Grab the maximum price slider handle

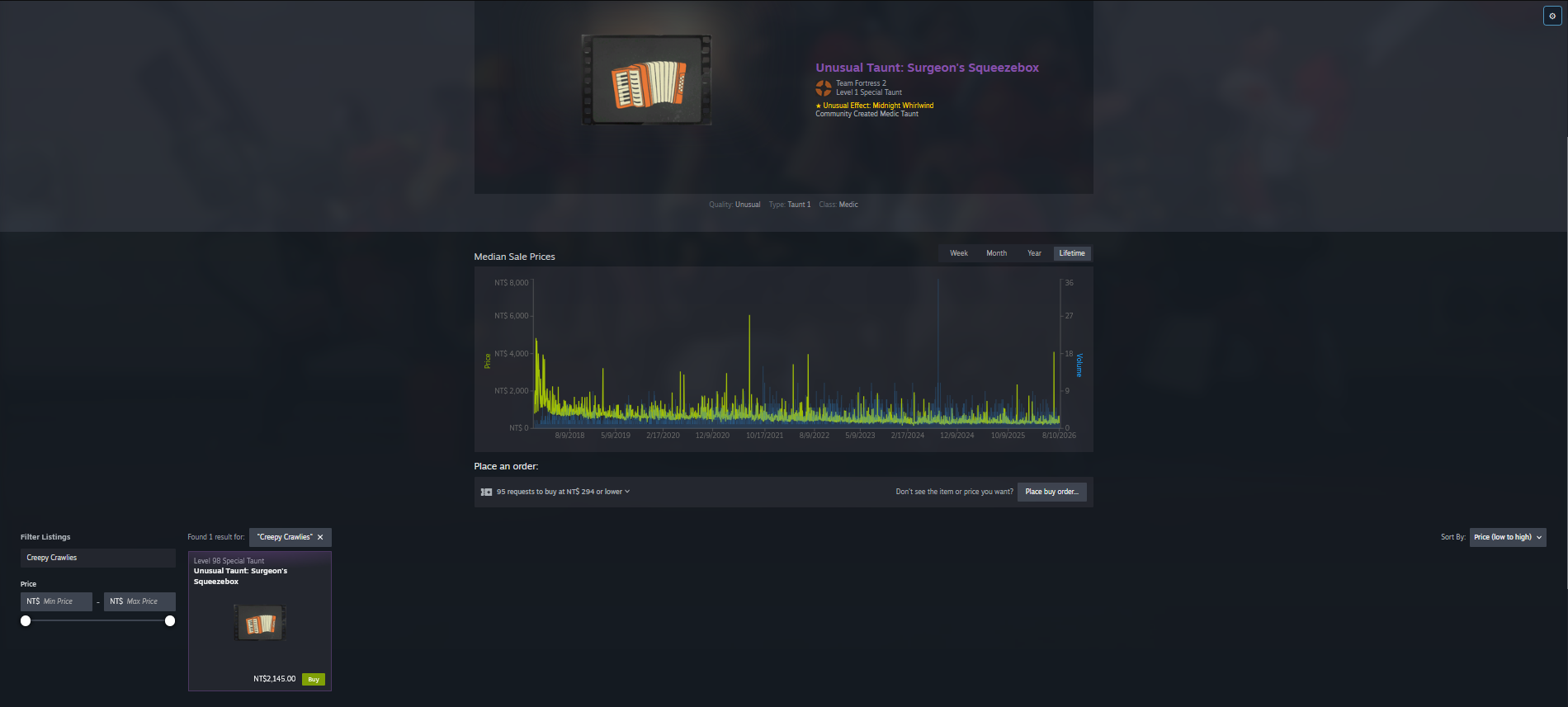(170, 620)
